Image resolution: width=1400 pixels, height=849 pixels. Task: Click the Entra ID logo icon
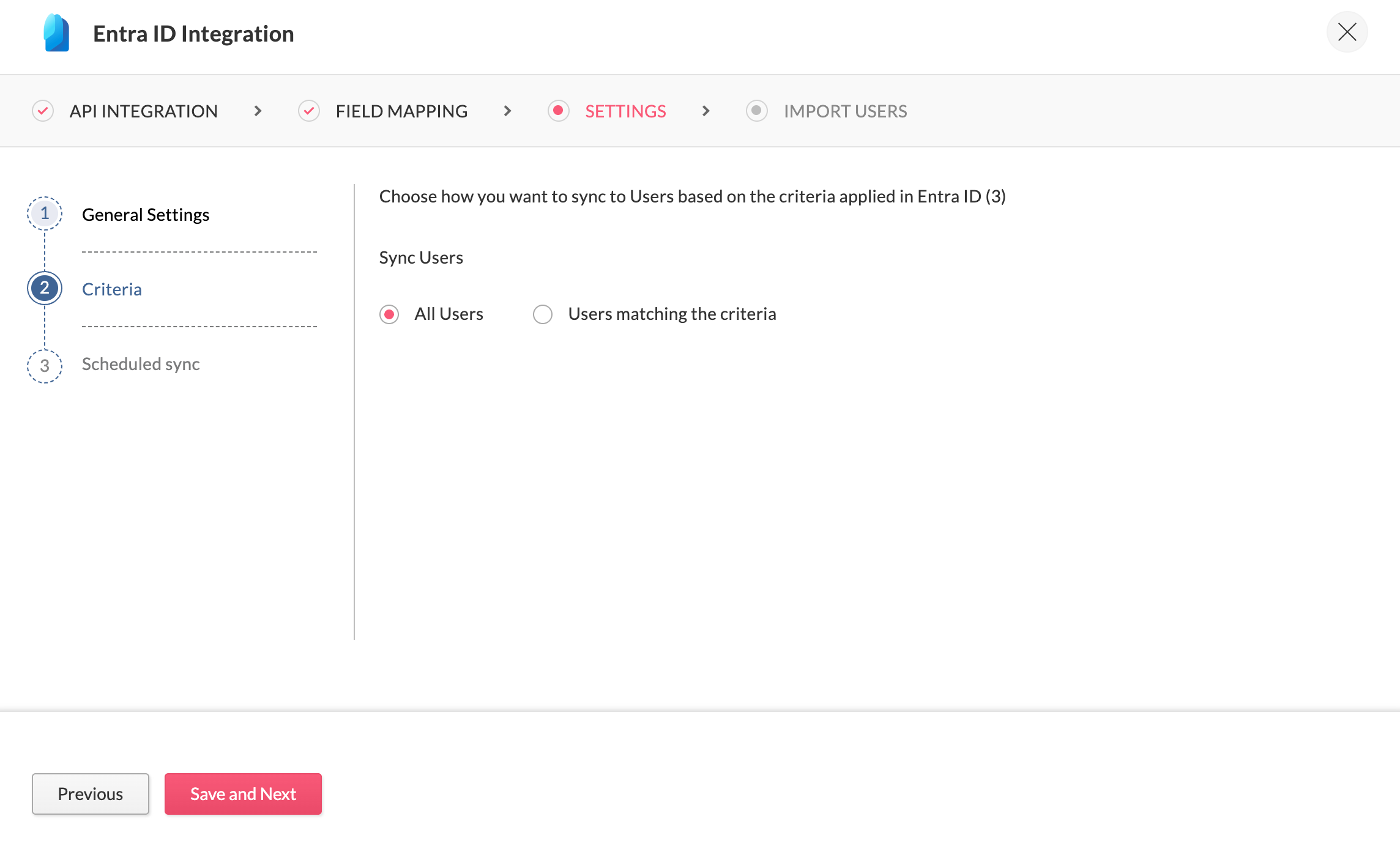[56, 34]
